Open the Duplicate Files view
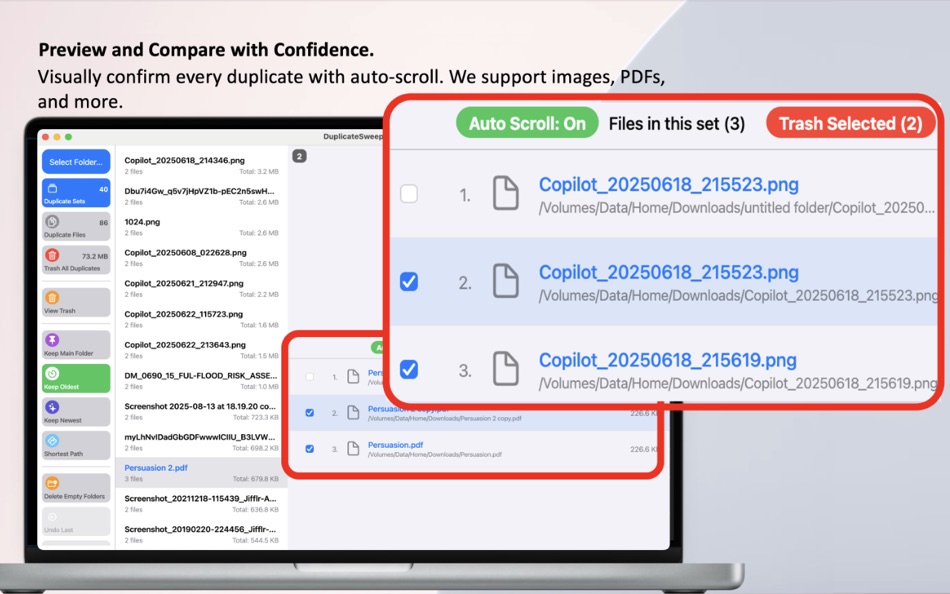This screenshot has height=594, width=950. [76, 227]
